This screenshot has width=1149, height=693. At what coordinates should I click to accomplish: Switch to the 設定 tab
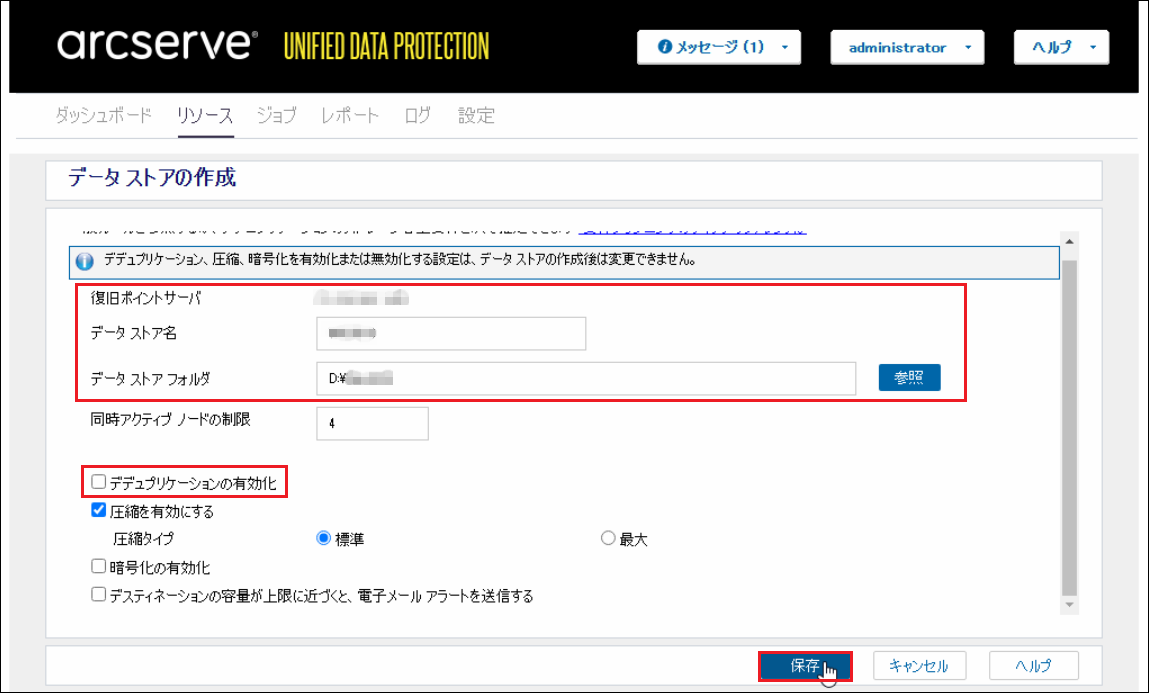476,116
